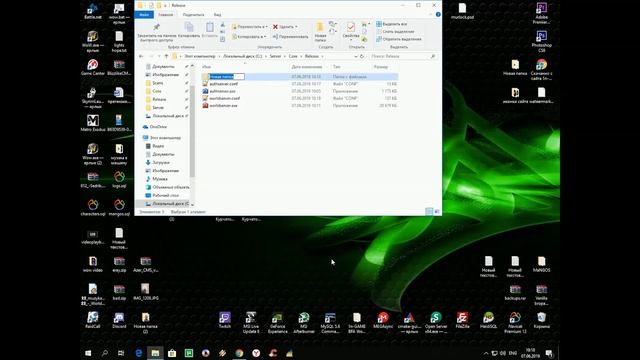
Task: Launch GeForce Experience desktop shortcut
Action: point(278,322)
